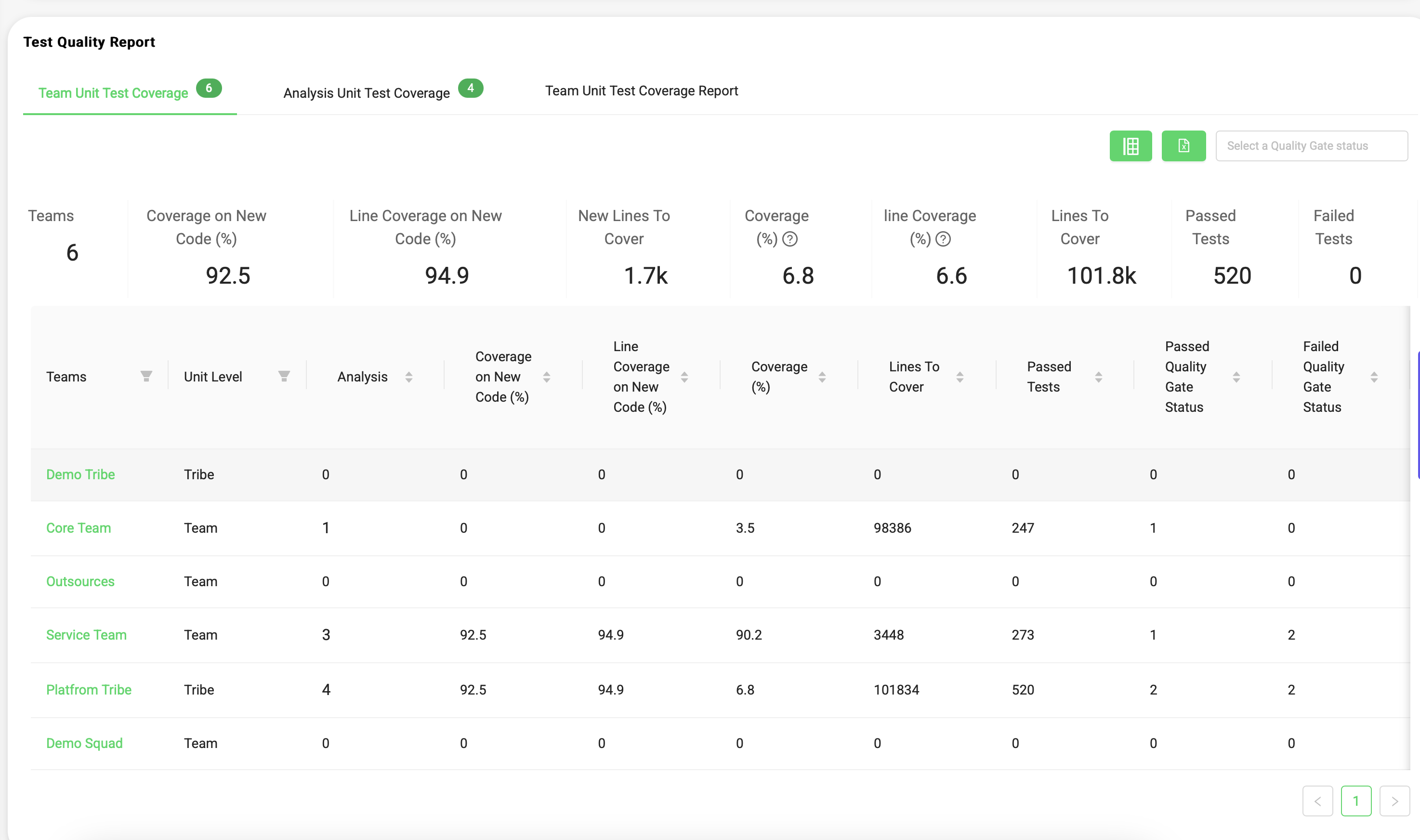The width and height of the screenshot is (1420, 840).
Task: Click the line Coverage (%) help icon
Action: [943, 239]
